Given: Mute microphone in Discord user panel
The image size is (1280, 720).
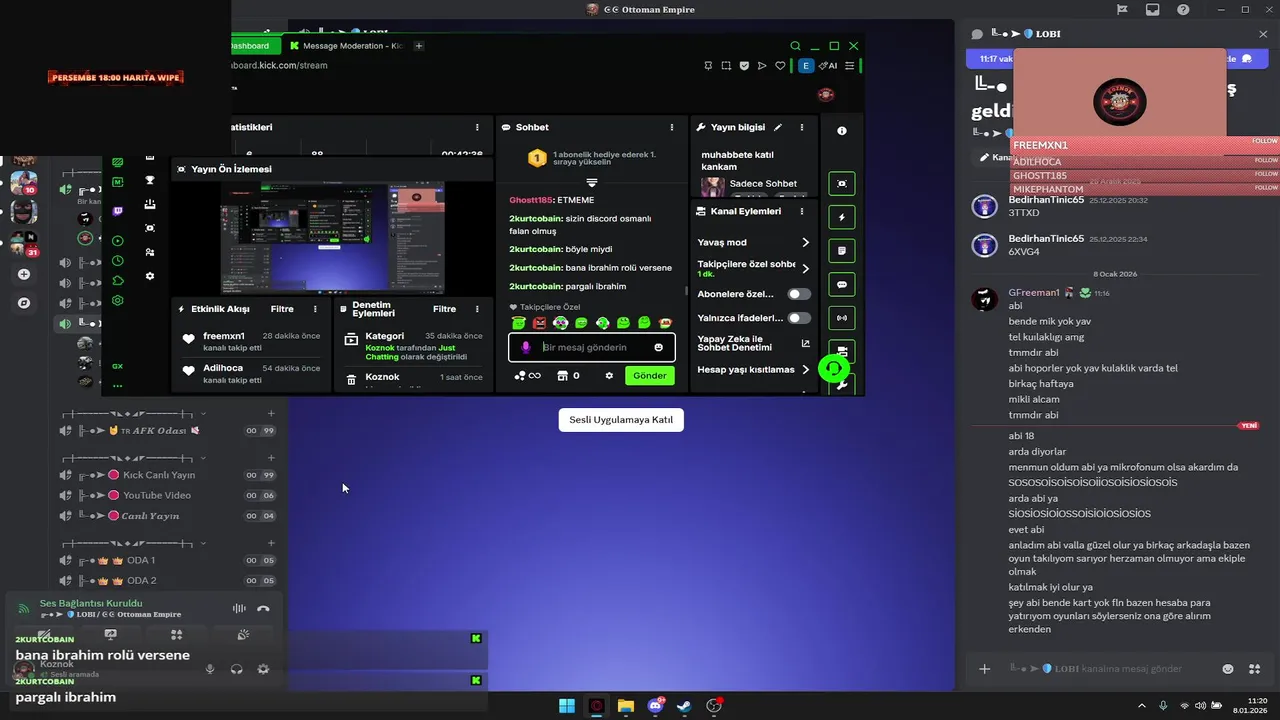Looking at the screenshot, I should click(x=210, y=669).
